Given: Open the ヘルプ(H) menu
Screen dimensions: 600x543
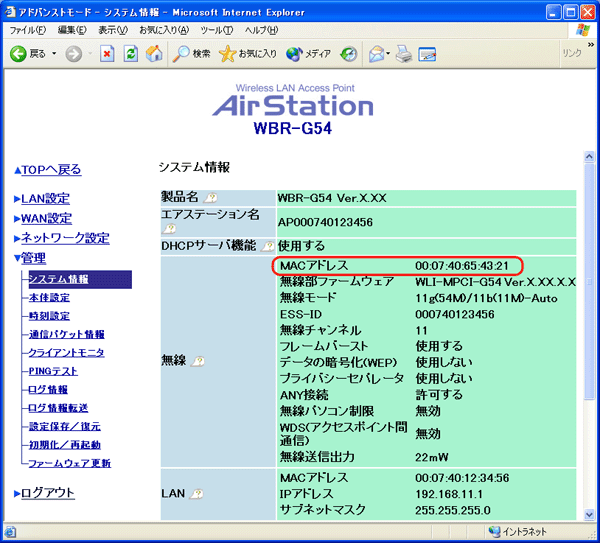Looking at the screenshot, I should tap(261, 30).
